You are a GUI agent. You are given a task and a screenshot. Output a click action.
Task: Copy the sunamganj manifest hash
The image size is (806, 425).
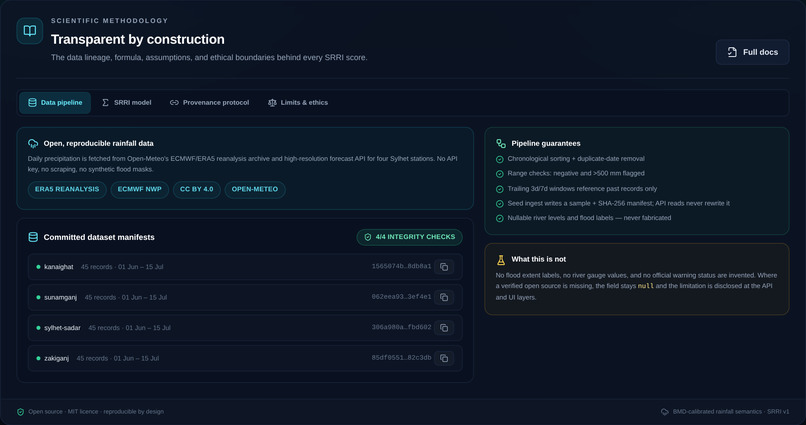(x=444, y=297)
